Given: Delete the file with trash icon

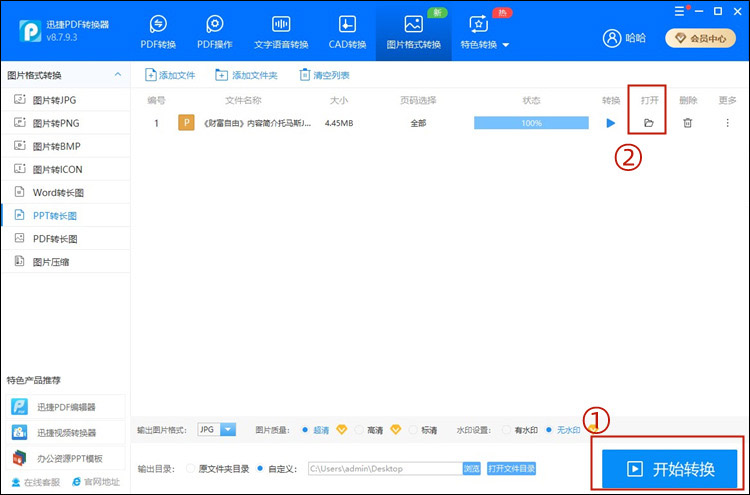Looking at the screenshot, I should (x=687, y=123).
